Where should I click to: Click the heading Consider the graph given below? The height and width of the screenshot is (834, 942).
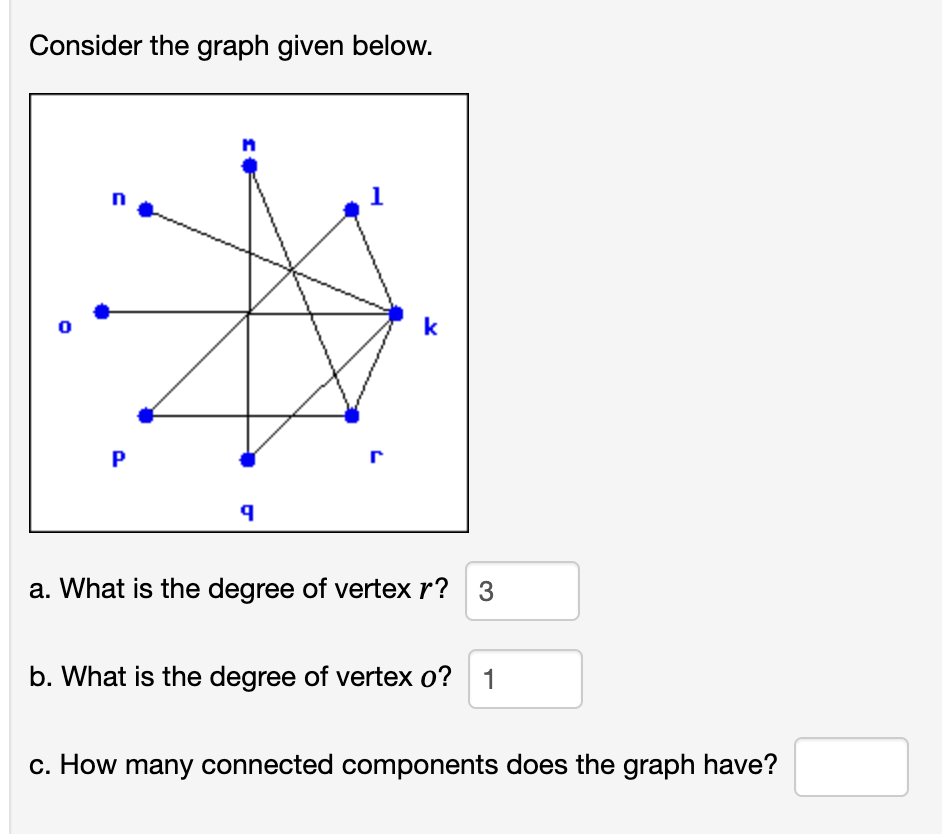tap(232, 46)
